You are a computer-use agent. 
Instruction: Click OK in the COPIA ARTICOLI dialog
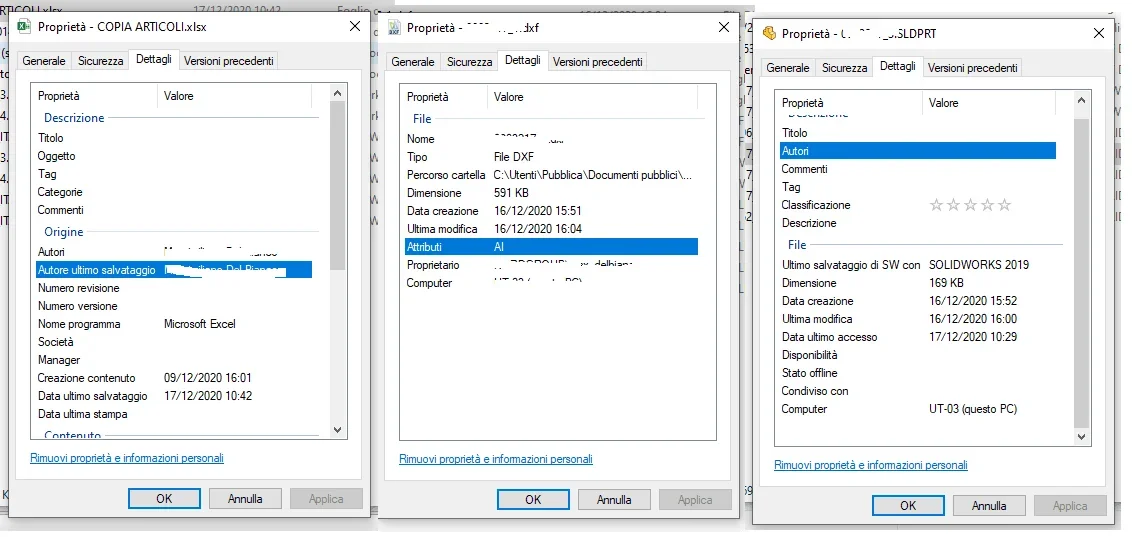[x=164, y=499]
